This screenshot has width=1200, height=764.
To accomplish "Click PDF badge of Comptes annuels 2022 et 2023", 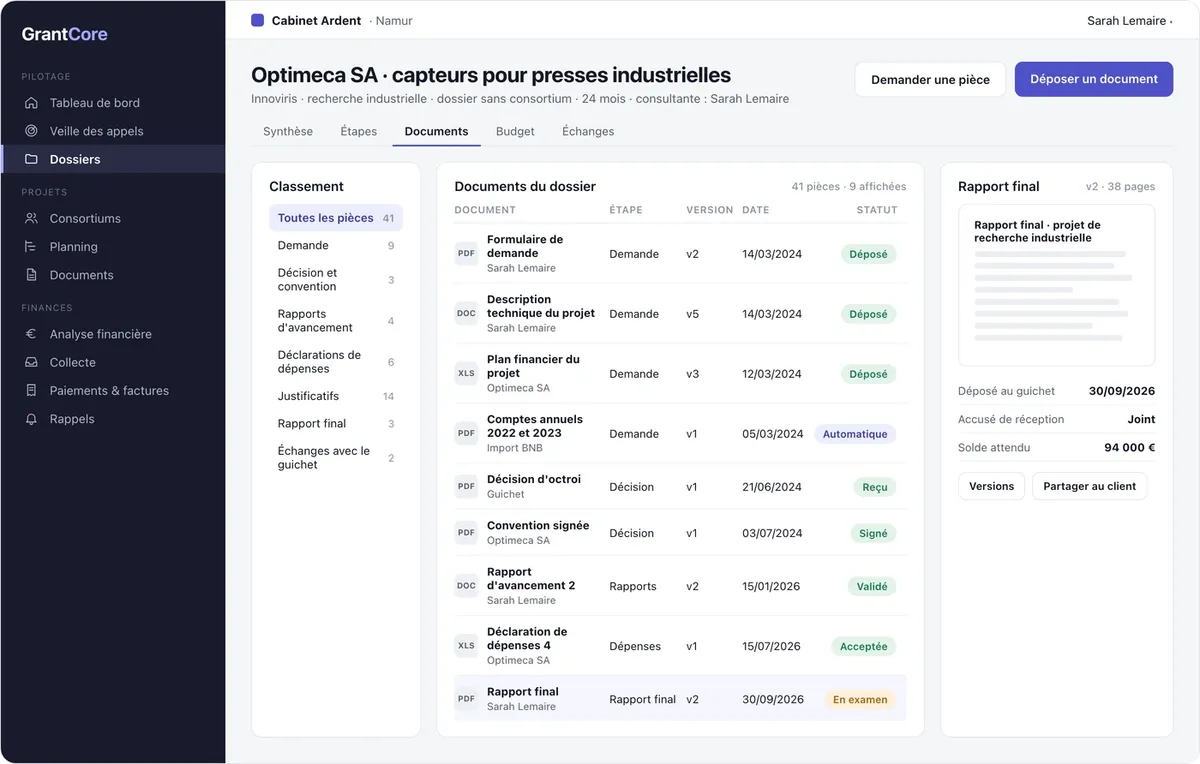I will point(466,433).
